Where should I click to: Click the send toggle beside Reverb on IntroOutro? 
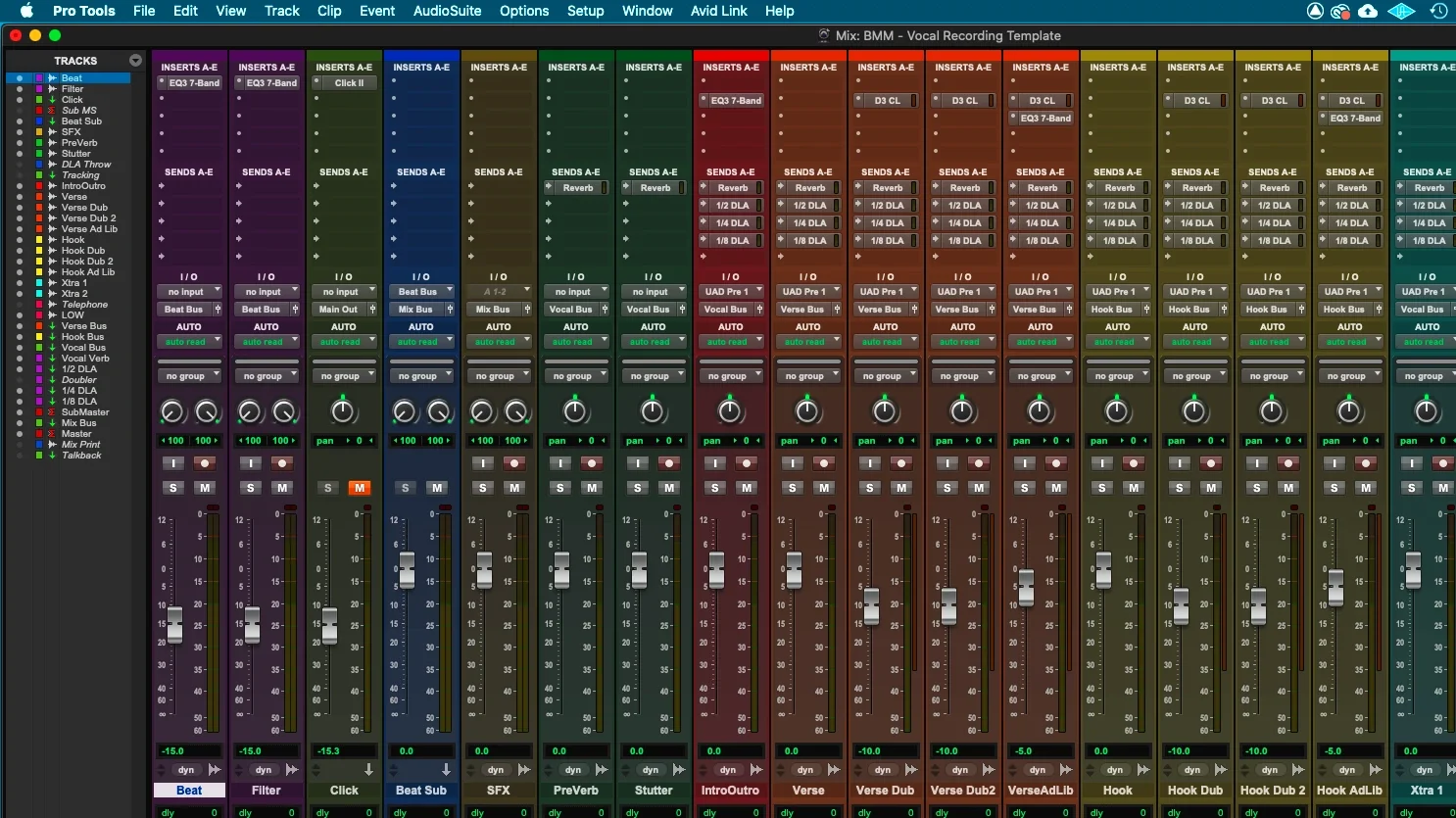(704, 188)
